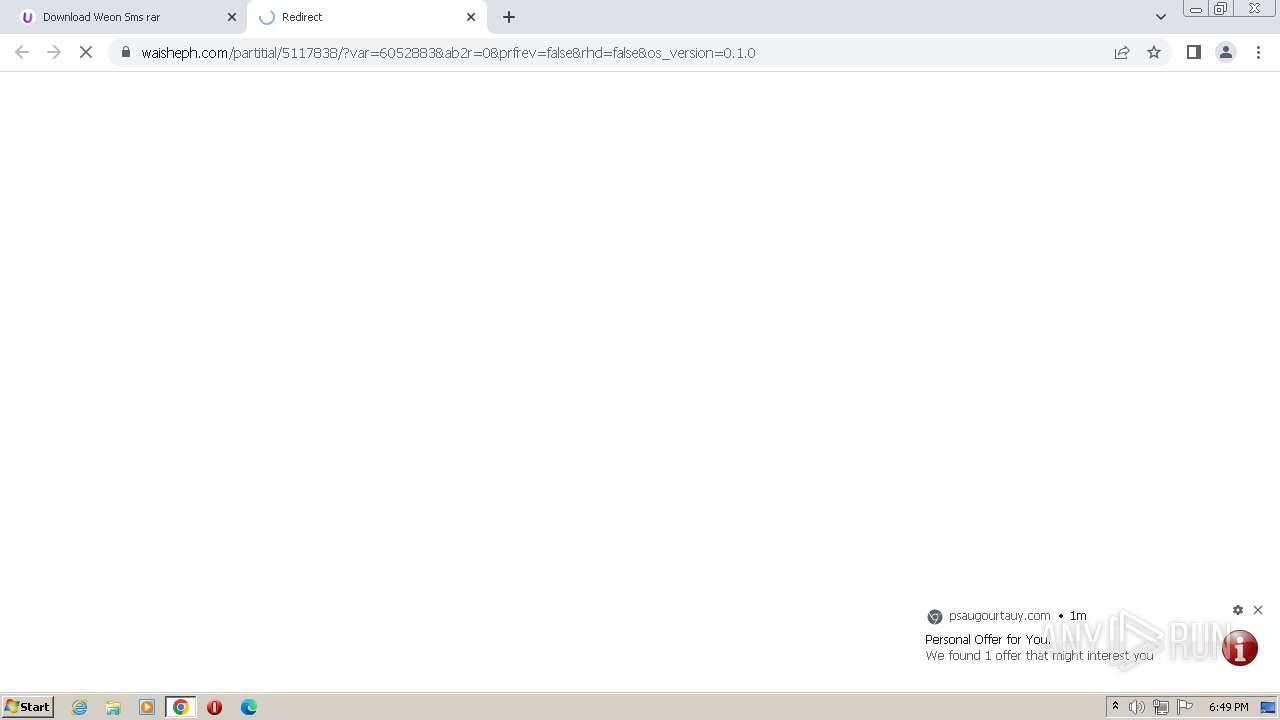This screenshot has height=720, width=1280.
Task: Select the Chrome taskbar button
Action: point(181,707)
